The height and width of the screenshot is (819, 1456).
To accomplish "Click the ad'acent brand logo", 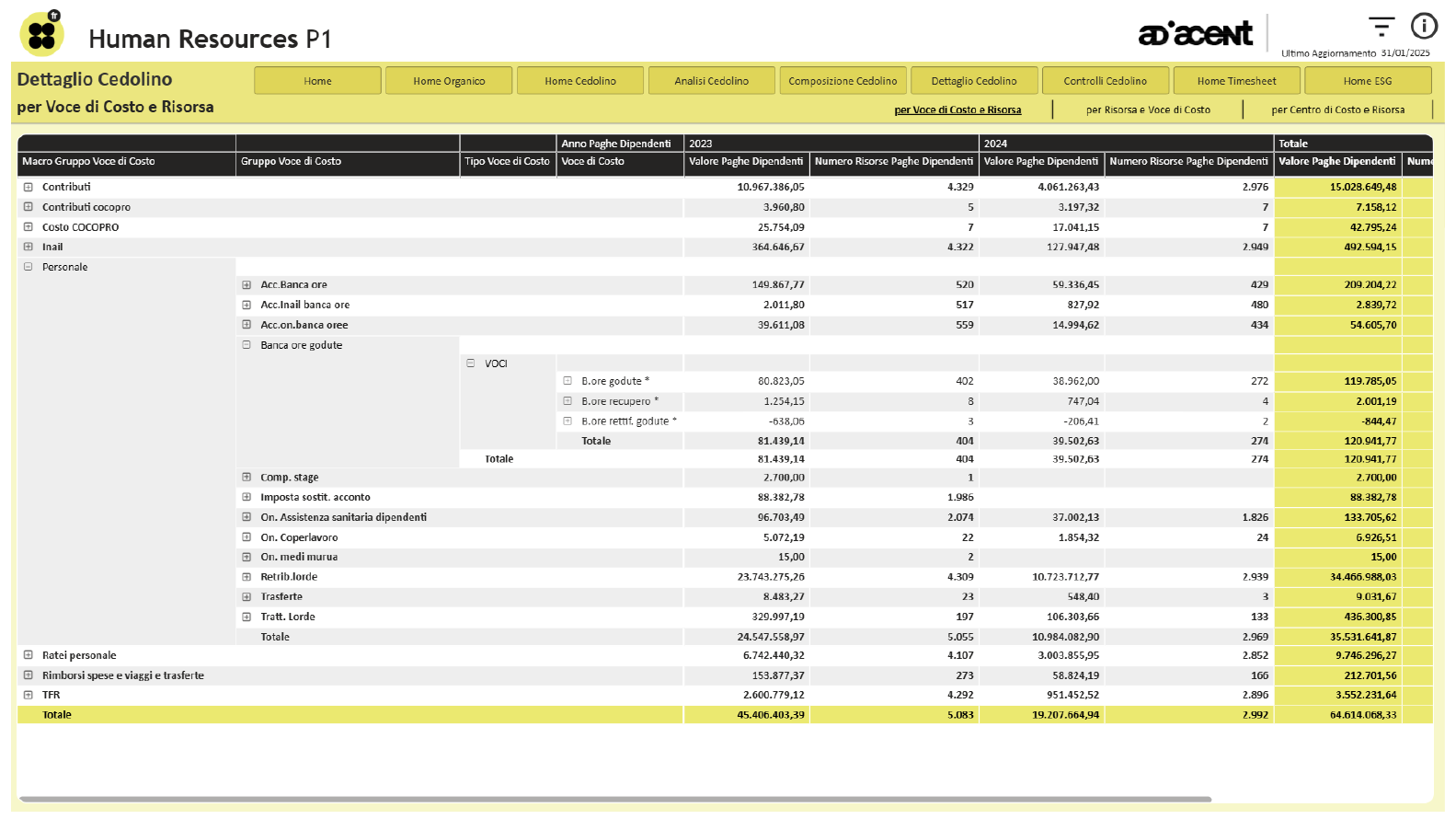I will [1195, 34].
